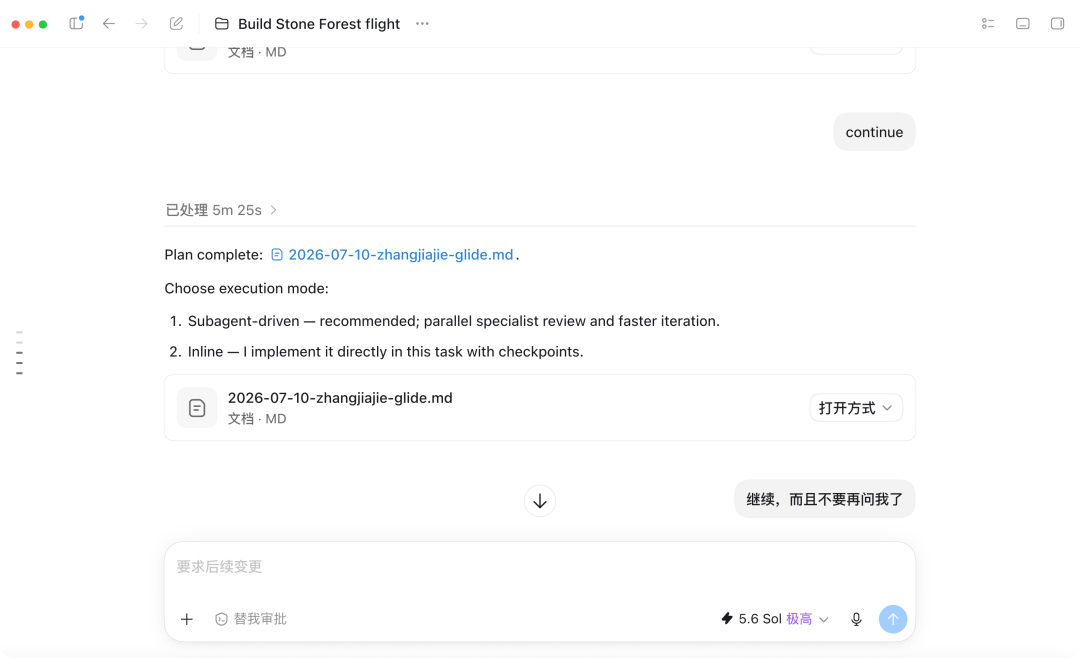
Task: Click the Inline execution option text
Action: (x=385, y=352)
